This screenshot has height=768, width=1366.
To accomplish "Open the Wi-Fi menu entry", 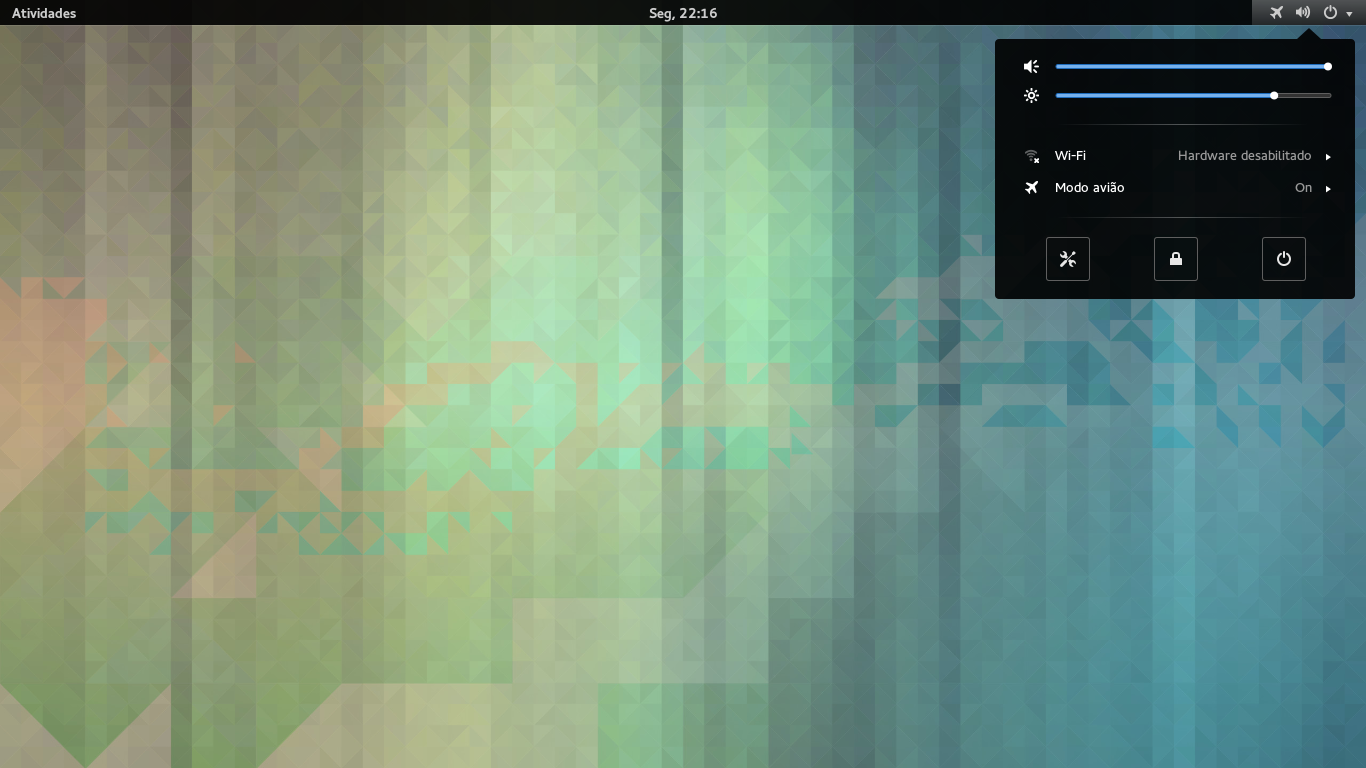I will click(x=1175, y=156).
